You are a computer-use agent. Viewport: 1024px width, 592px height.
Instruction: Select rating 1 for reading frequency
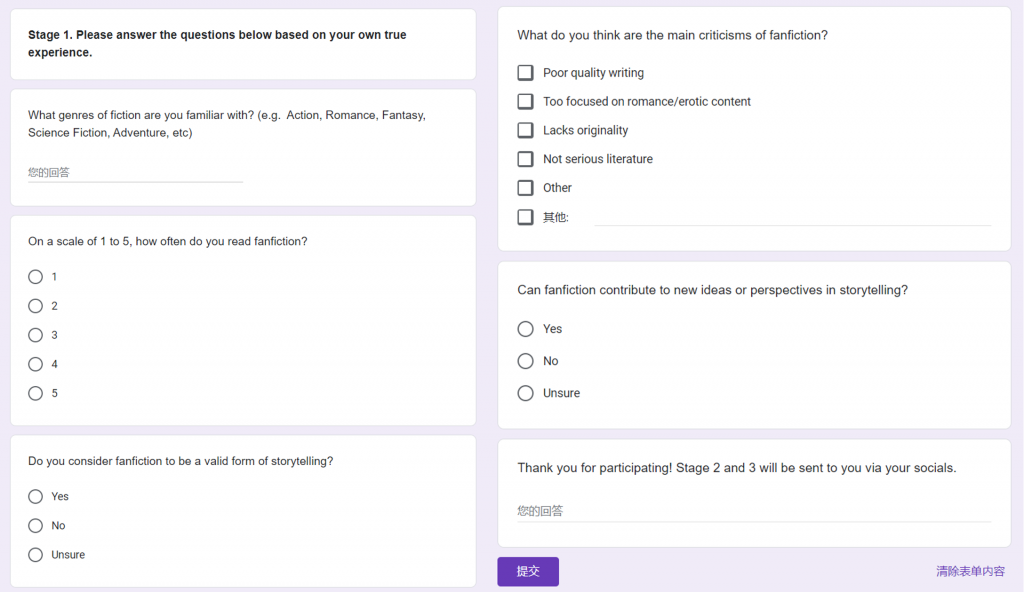(35, 277)
